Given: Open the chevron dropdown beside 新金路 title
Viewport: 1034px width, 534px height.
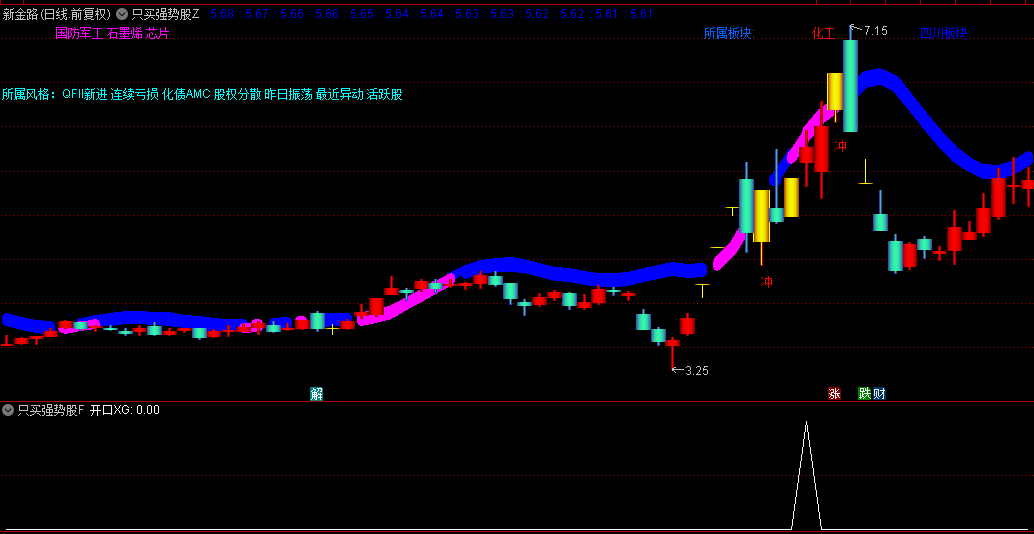Looking at the screenshot, I should (x=122, y=13).
